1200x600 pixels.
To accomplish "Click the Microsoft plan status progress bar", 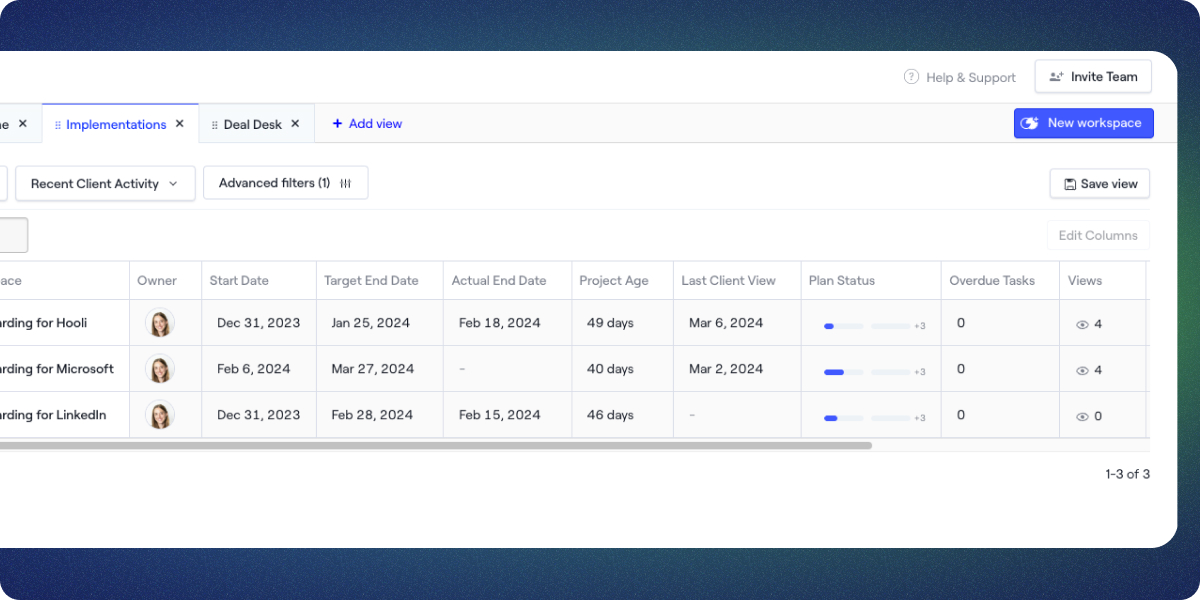I will (x=866, y=372).
